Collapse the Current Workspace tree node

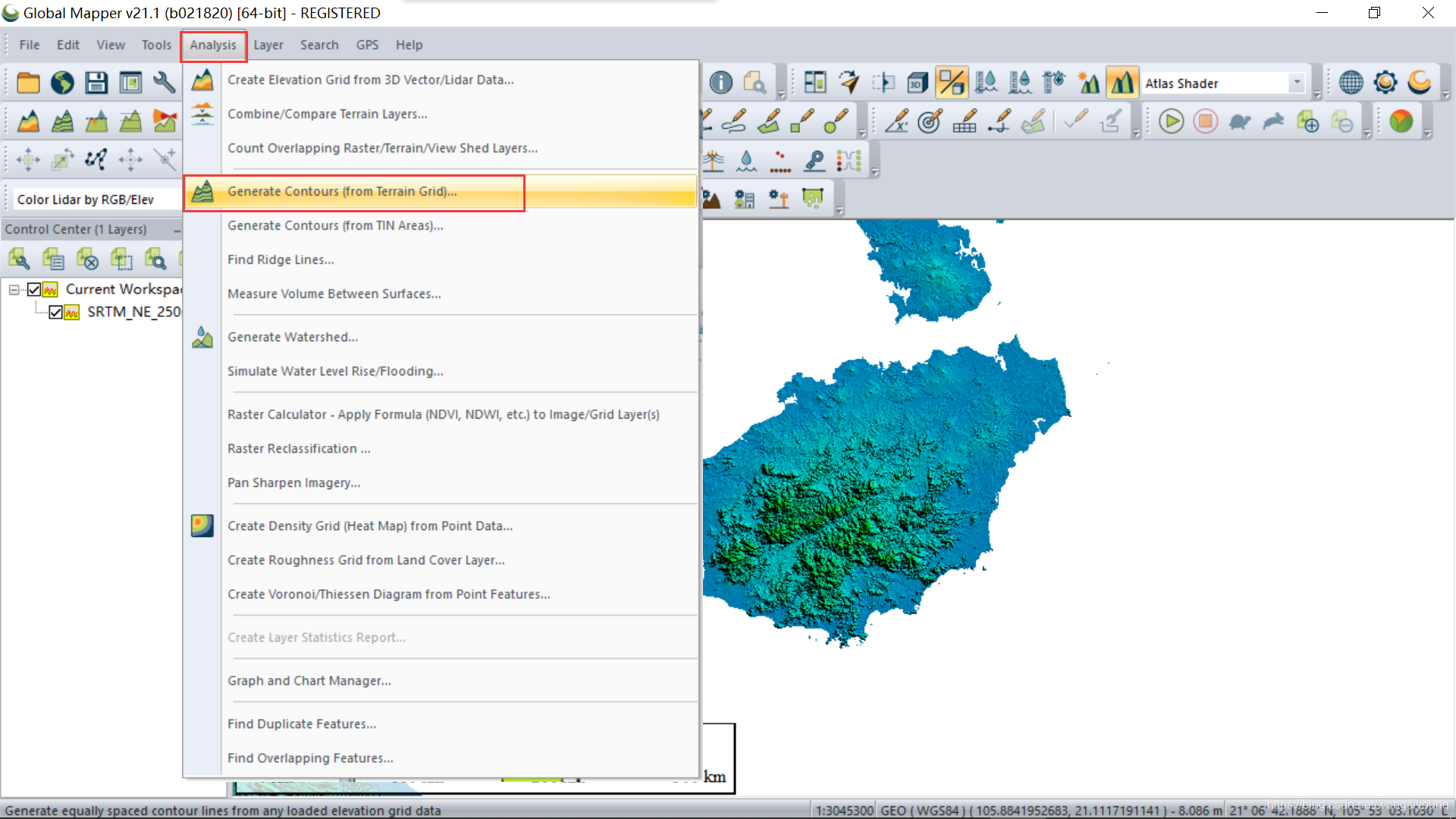(14, 289)
